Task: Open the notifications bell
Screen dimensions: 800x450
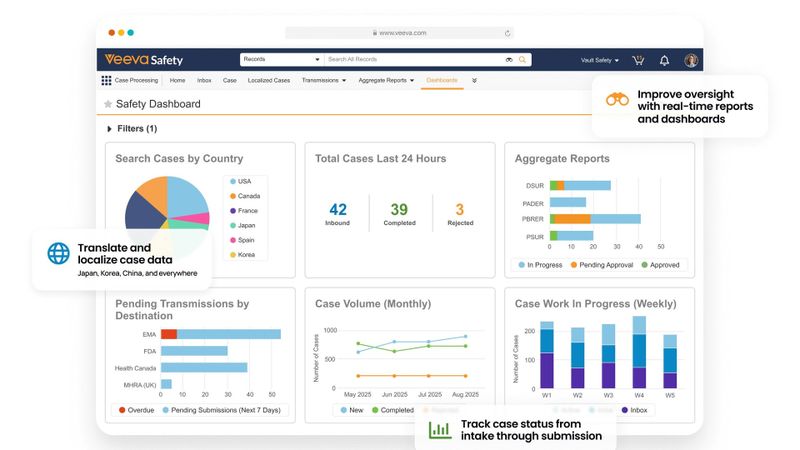Action: click(x=664, y=60)
